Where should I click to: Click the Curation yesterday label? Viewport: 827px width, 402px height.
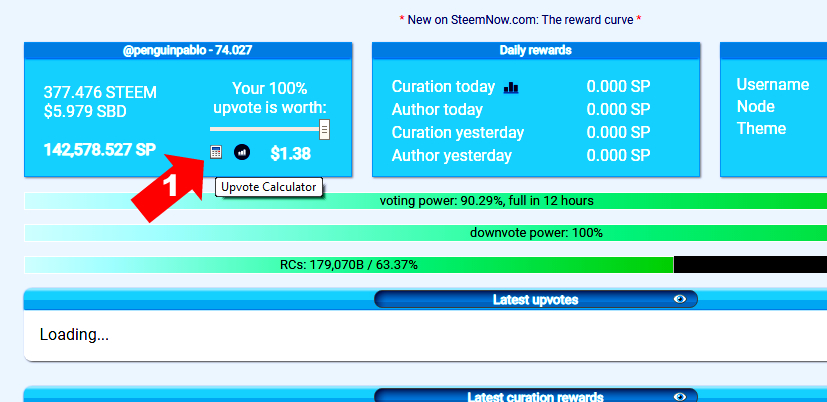(x=458, y=132)
